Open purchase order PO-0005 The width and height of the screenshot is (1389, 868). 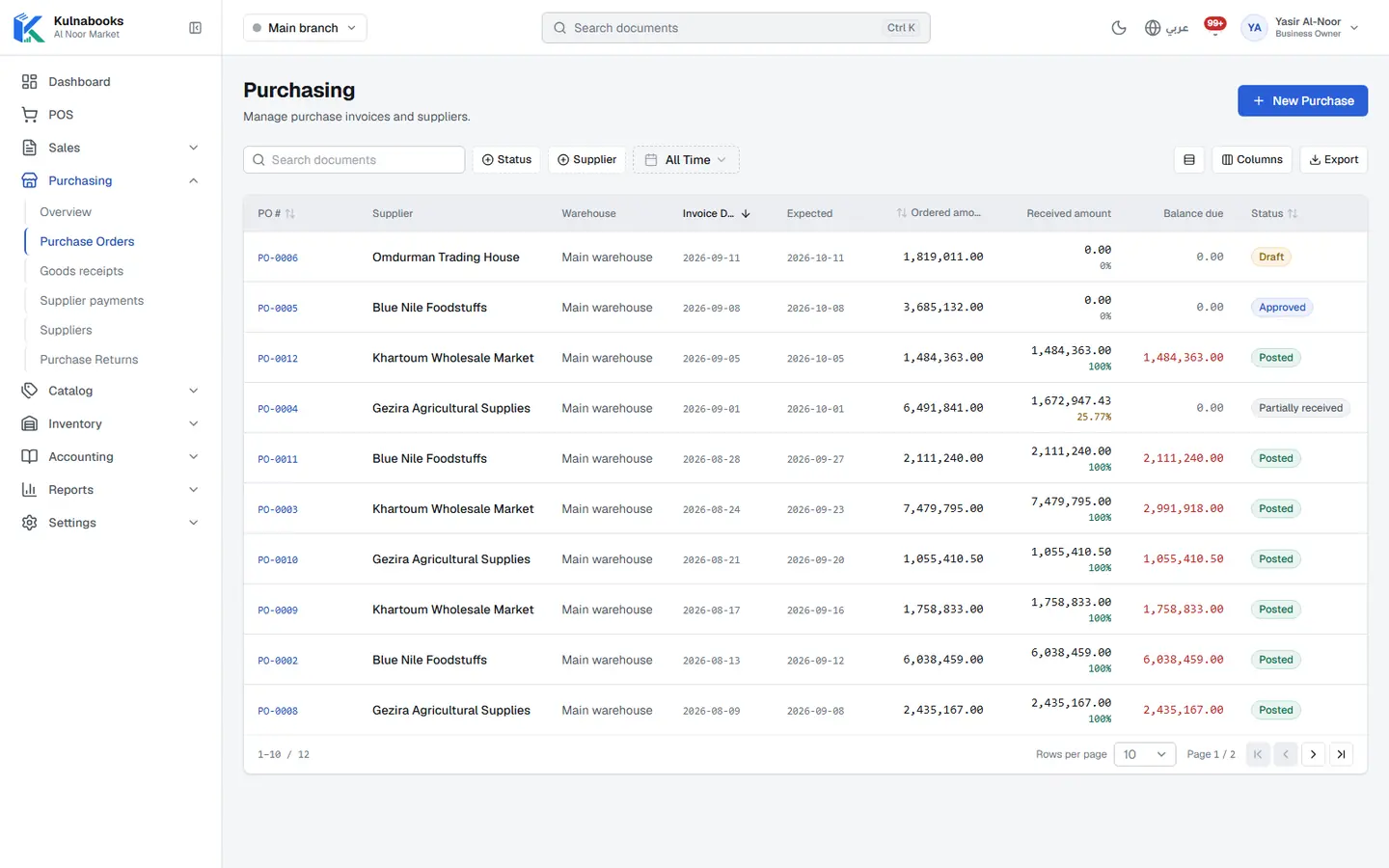click(278, 309)
